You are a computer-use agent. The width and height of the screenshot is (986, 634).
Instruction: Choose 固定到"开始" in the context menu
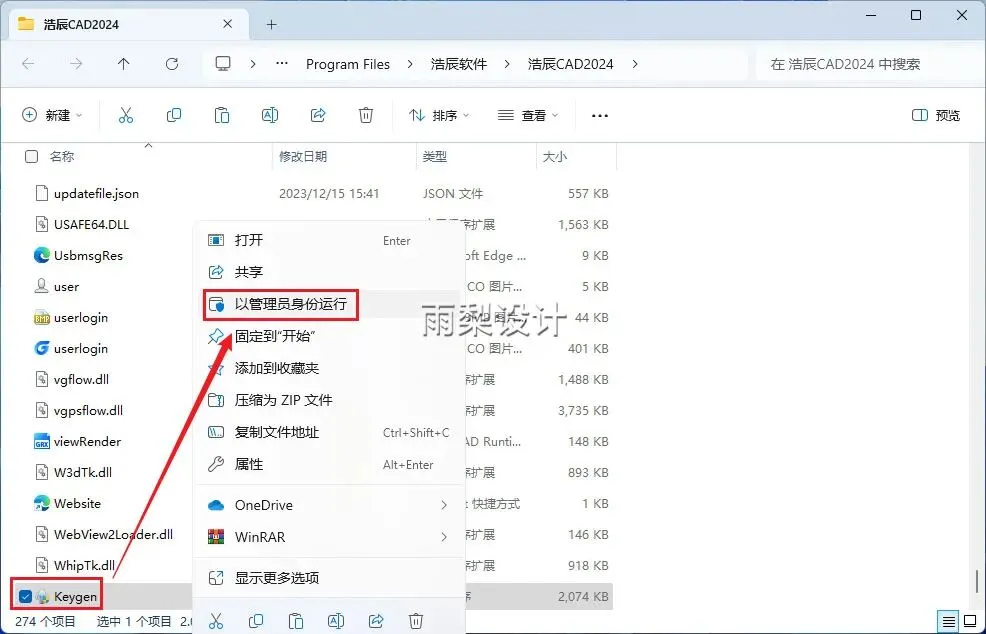(x=330, y=336)
